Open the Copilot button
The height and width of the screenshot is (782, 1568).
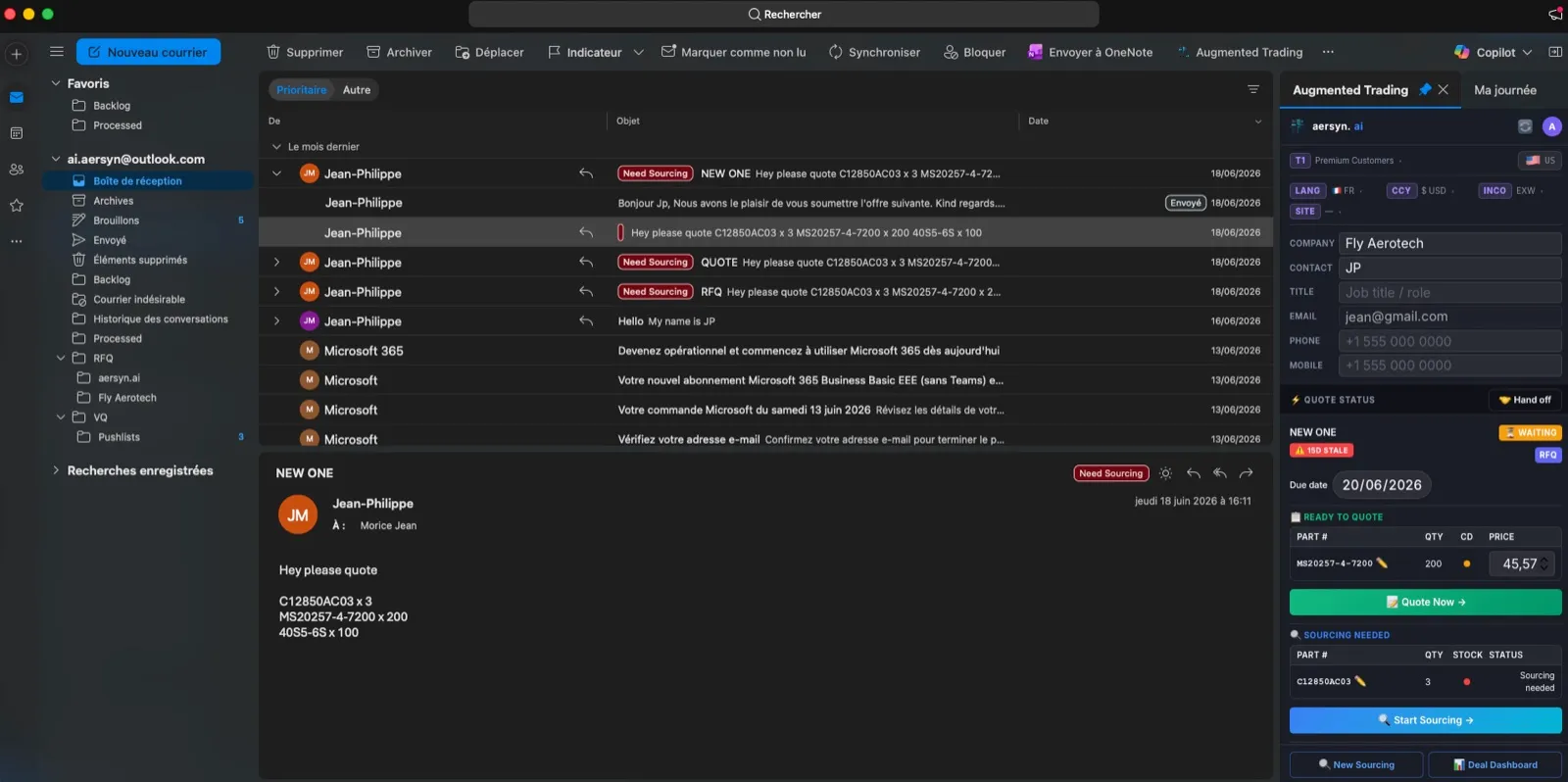pos(1485,52)
